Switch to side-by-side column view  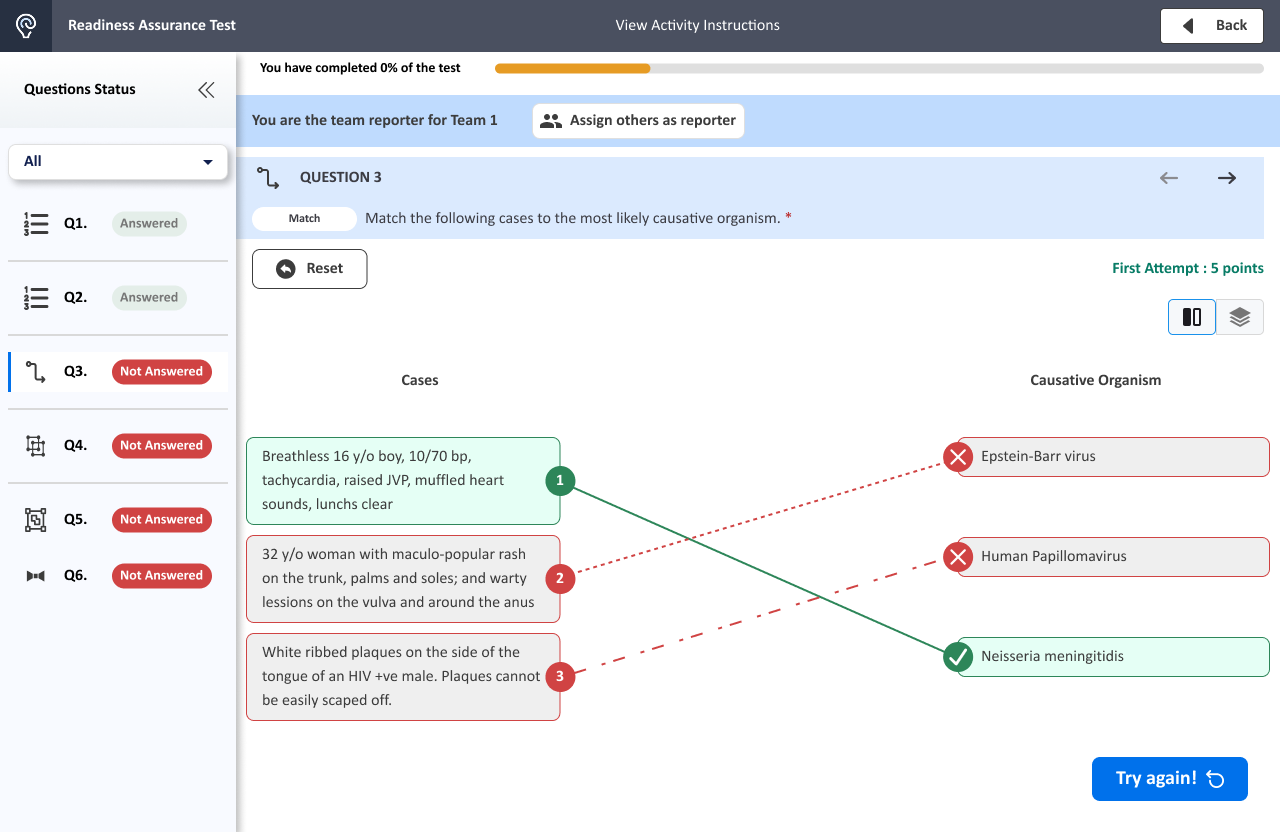(1192, 317)
